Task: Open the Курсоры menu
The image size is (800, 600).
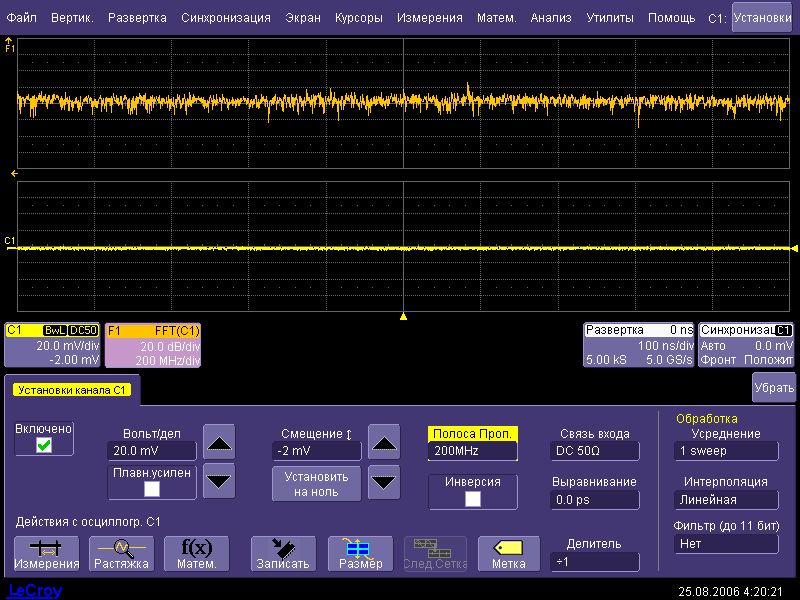Action: [x=358, y=18]
